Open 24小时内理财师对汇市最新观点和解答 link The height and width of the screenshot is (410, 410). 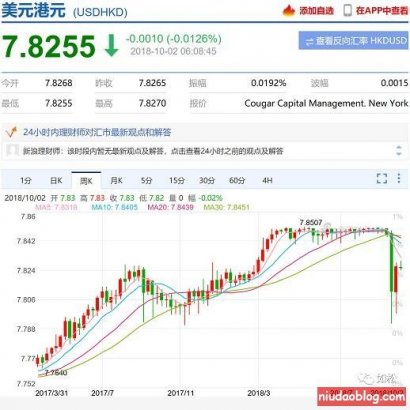pos(97,132)
